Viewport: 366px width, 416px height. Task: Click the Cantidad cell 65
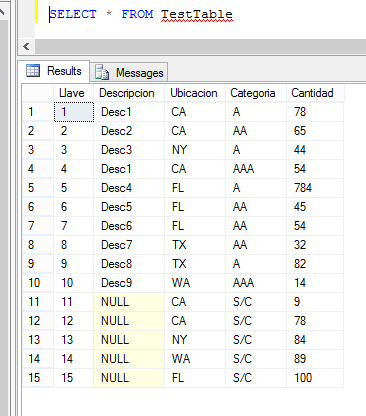tap(315, 131)
